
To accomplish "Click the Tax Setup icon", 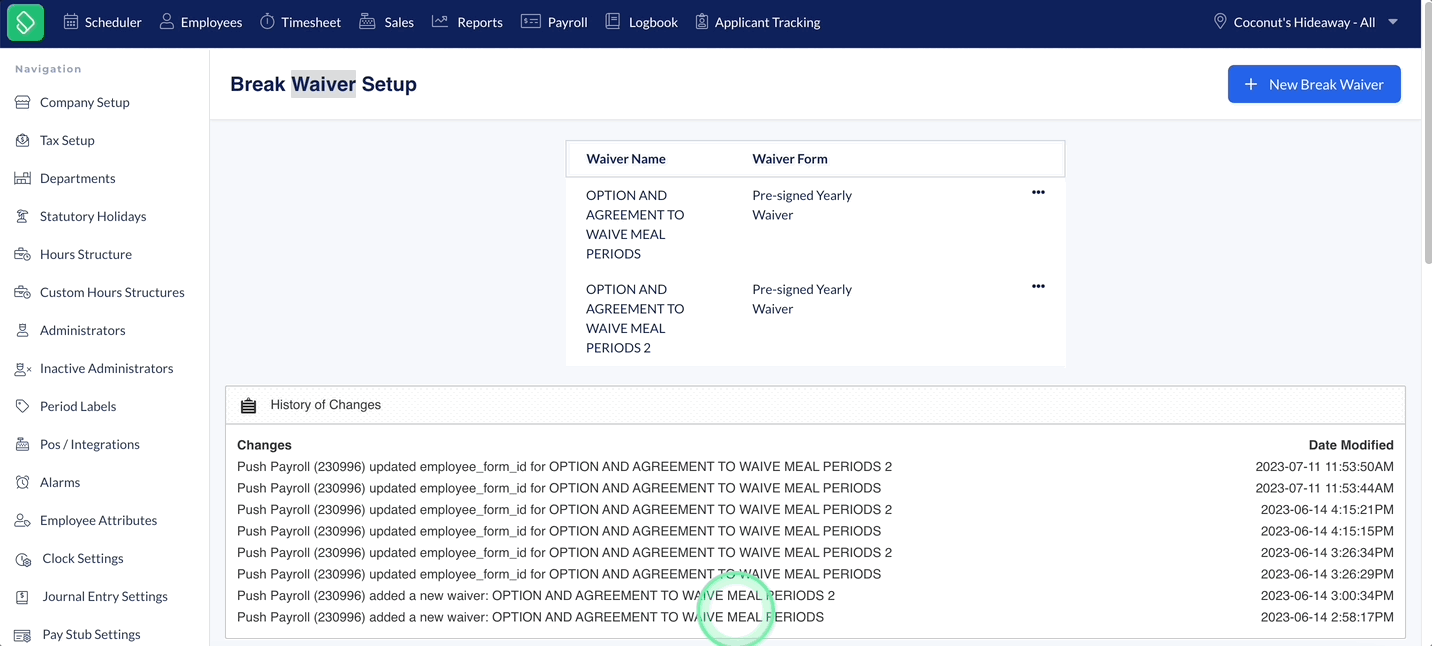I will point(22,140).
